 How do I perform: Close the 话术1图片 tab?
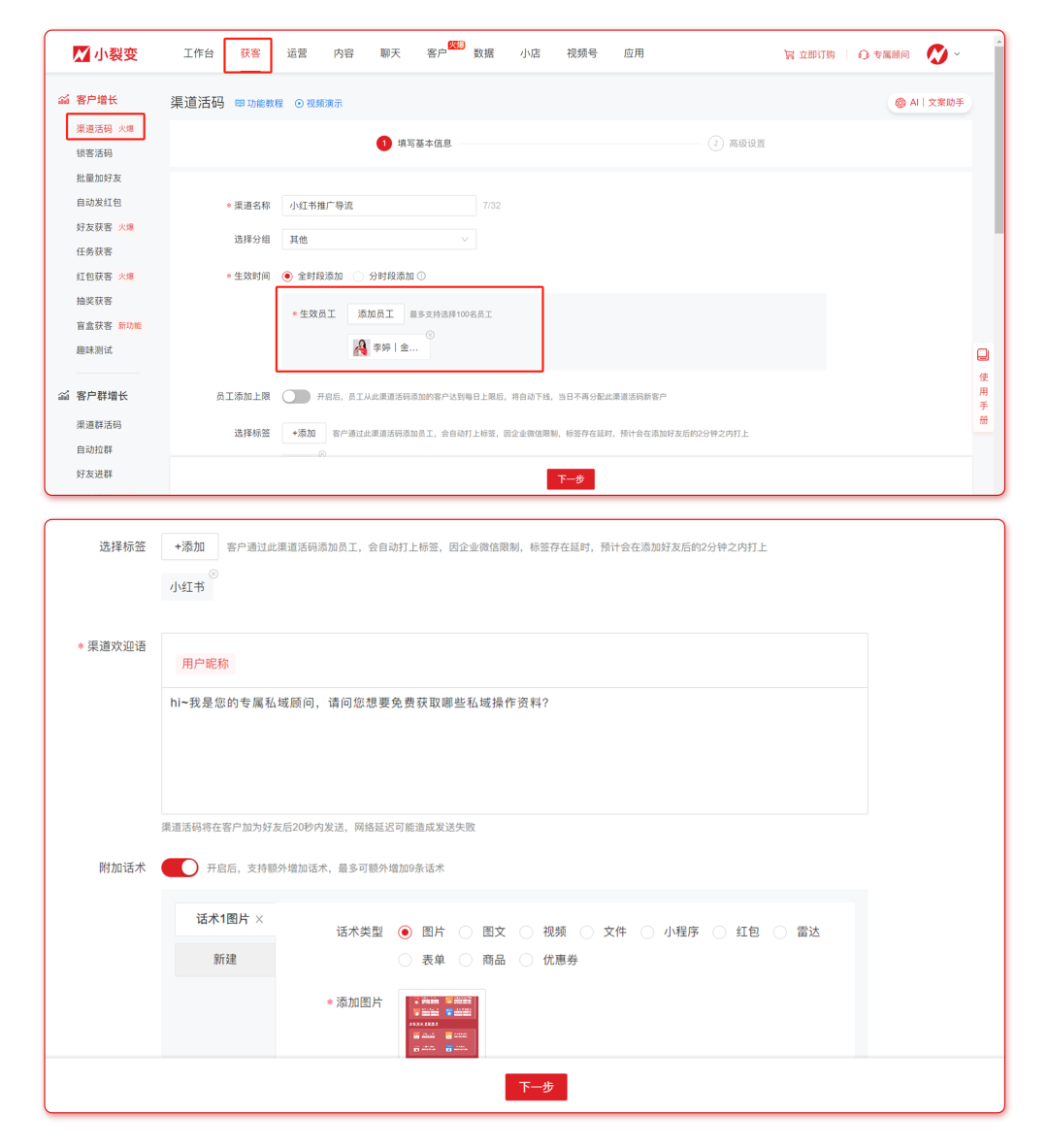pyautogui.click(x=259, y=920)
